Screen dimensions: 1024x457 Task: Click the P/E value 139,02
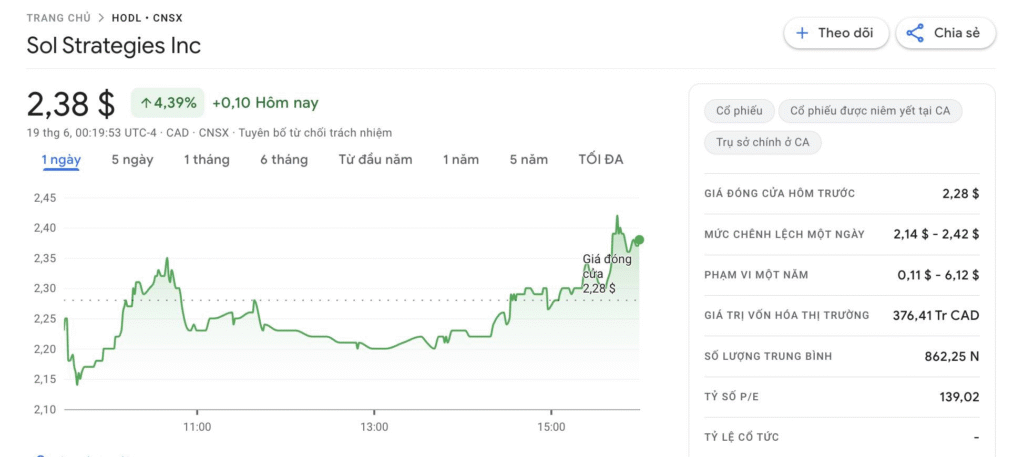coord(959,397)
